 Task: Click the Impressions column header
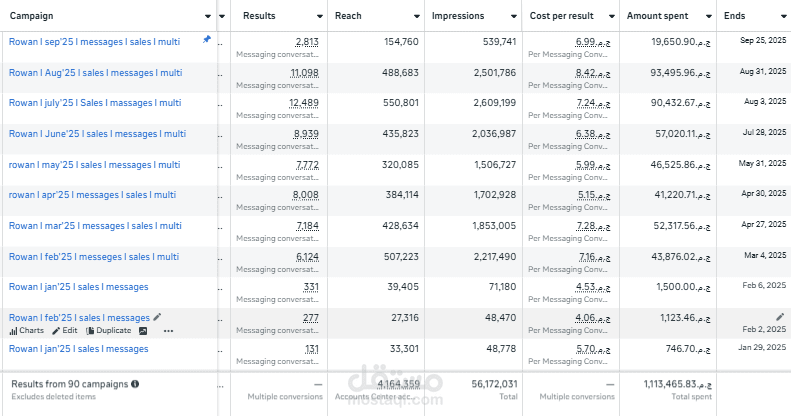458,17
